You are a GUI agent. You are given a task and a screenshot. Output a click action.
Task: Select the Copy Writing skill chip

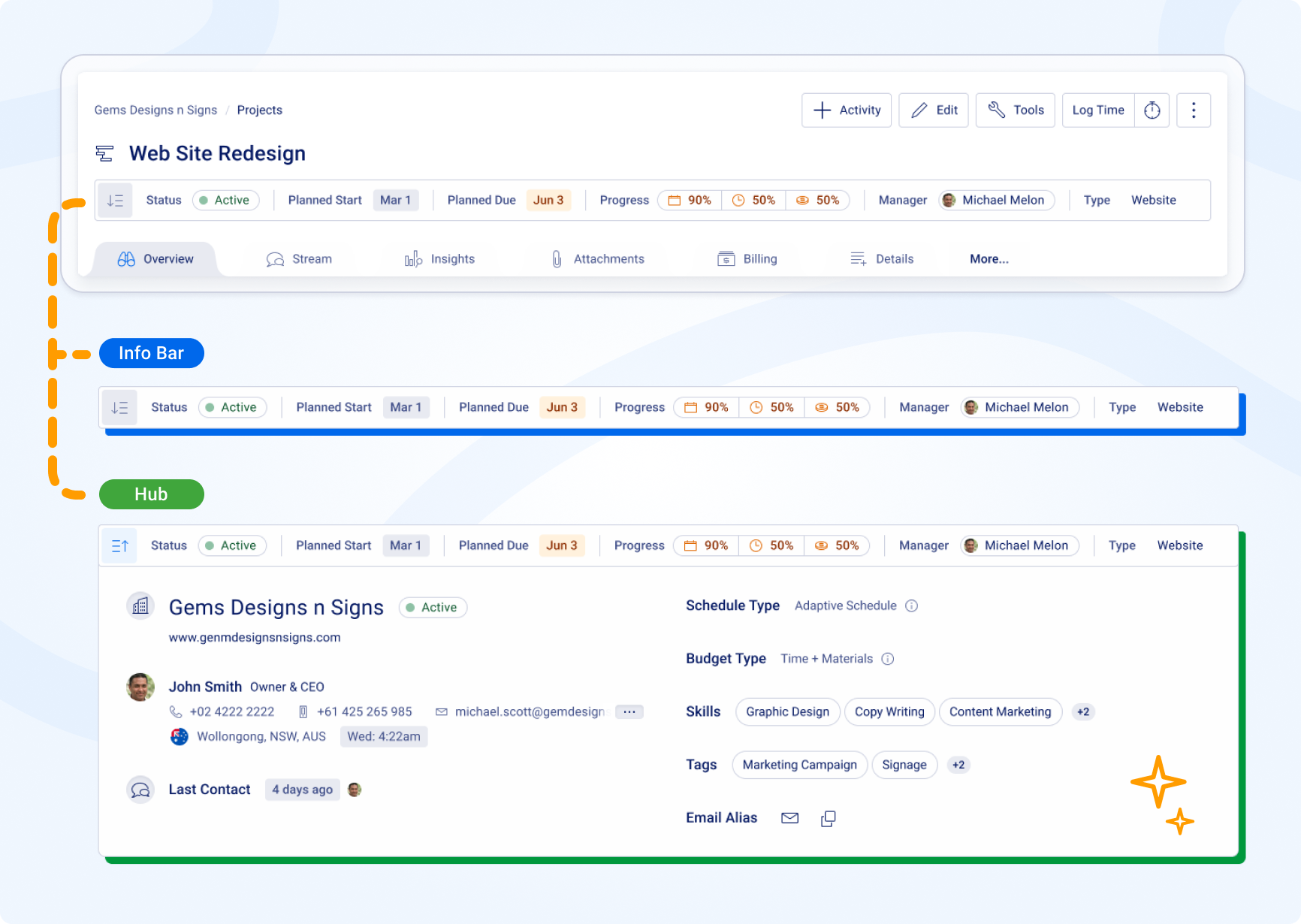tap(889, 712)
